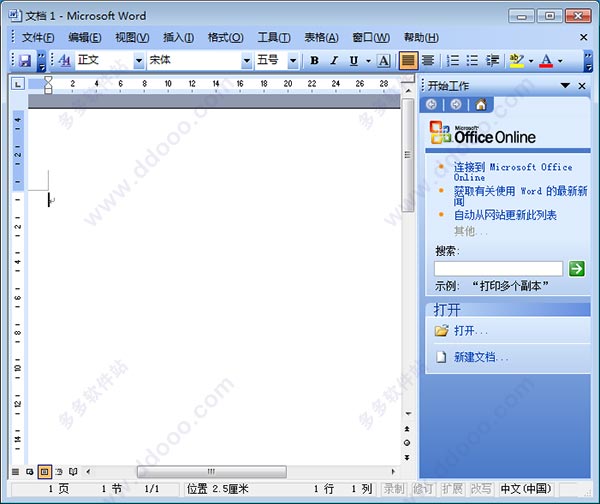The width and height of the screenshot is (600, 504).
Task: Open the 文件(F) menu
Action: [38, 38]
